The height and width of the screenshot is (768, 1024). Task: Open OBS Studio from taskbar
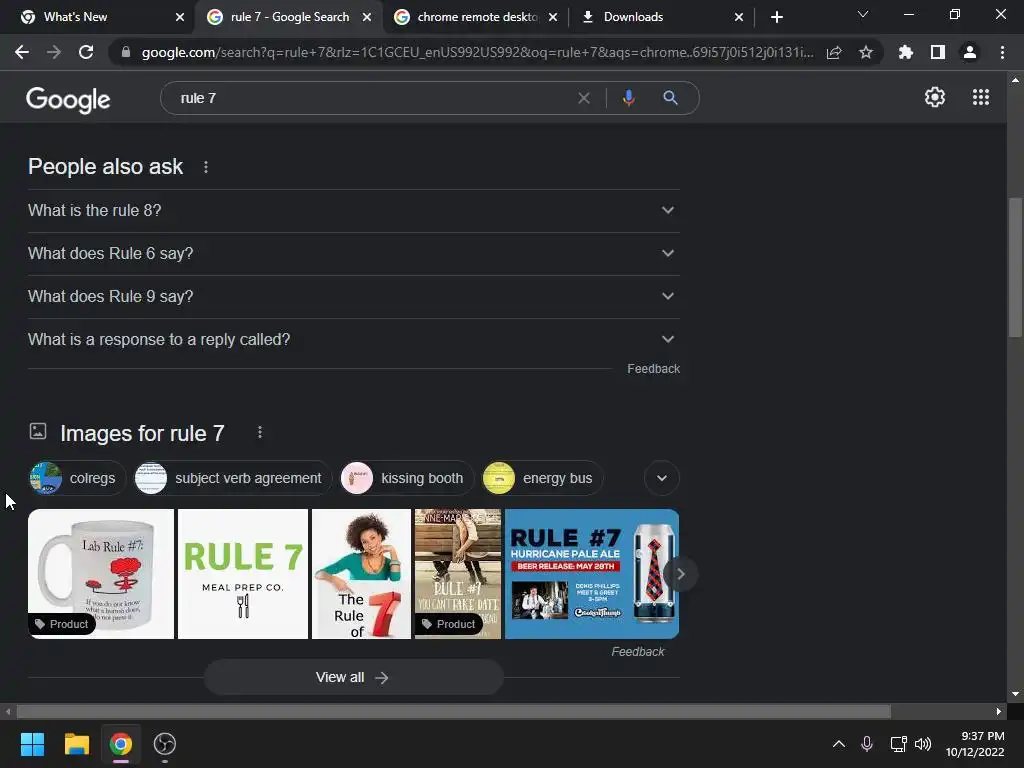(x=165, y=744)
